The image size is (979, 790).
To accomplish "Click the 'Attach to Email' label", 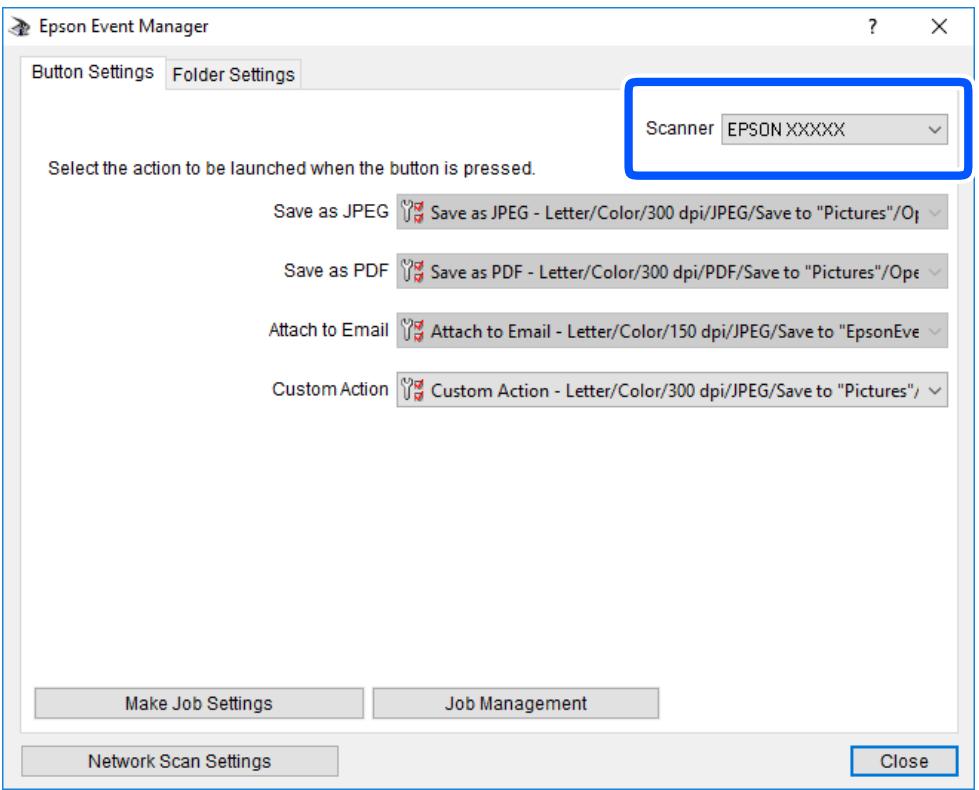I will pyautogui.click(x=328, y=330).
